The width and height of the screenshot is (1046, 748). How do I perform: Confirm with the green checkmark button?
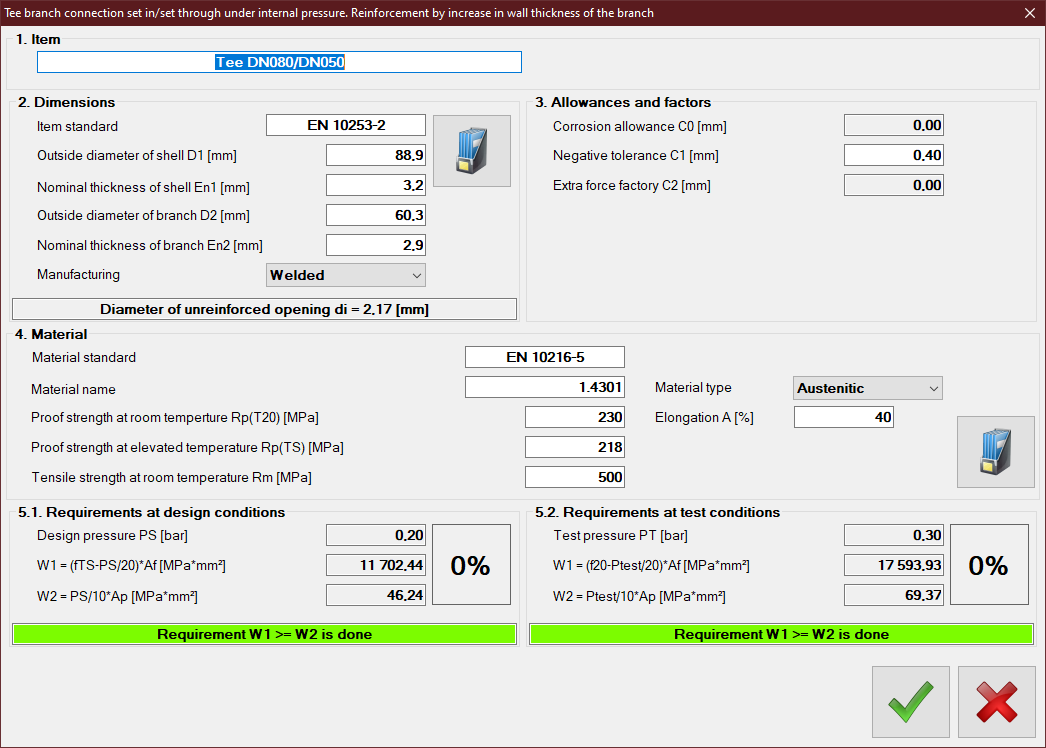tap(910, 701)
